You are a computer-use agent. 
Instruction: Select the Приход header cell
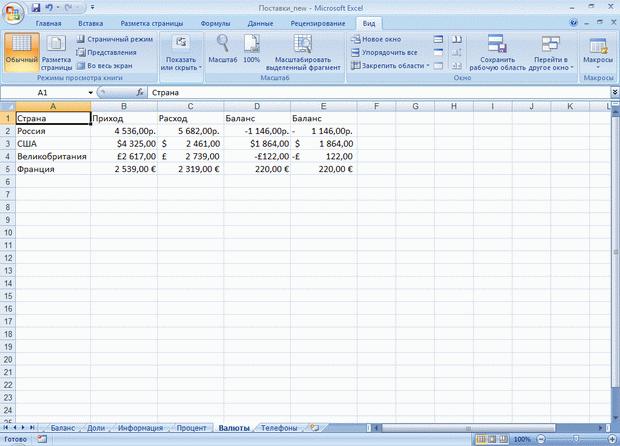tap(124, 119)
